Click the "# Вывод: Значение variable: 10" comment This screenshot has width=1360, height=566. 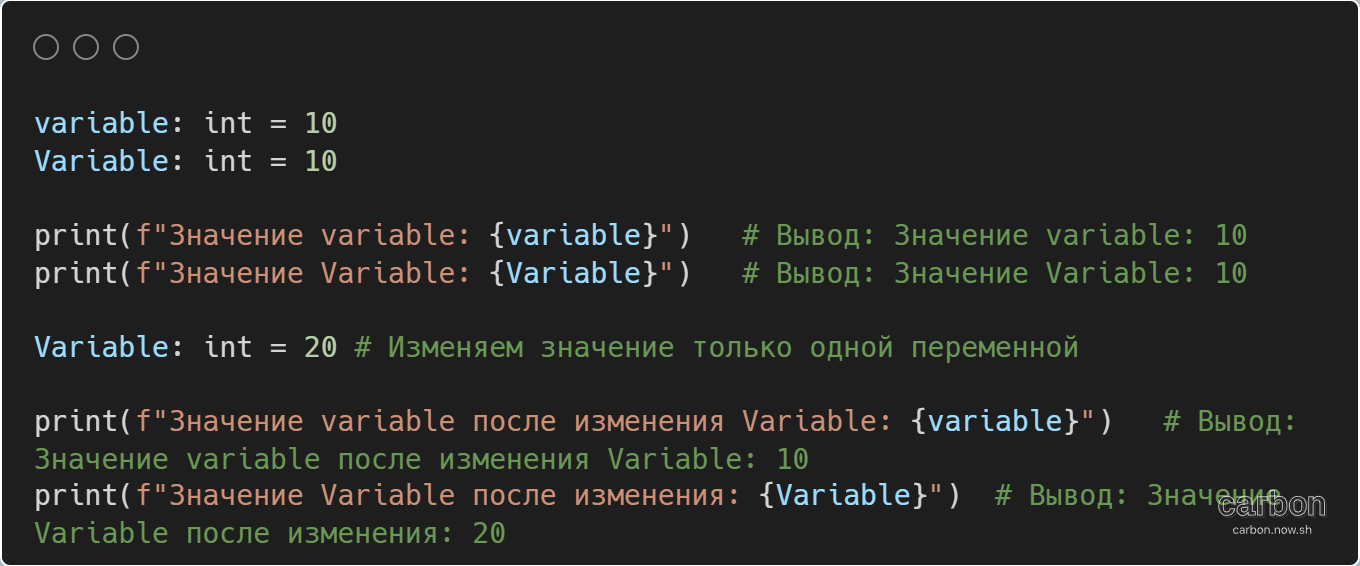[995, 236]
